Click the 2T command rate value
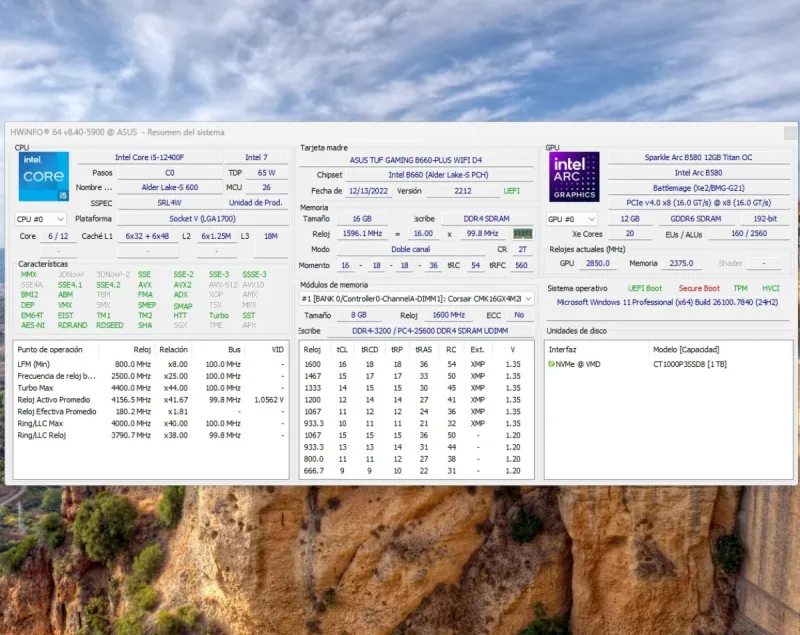The image size is (800, 635). pos(522,249)
